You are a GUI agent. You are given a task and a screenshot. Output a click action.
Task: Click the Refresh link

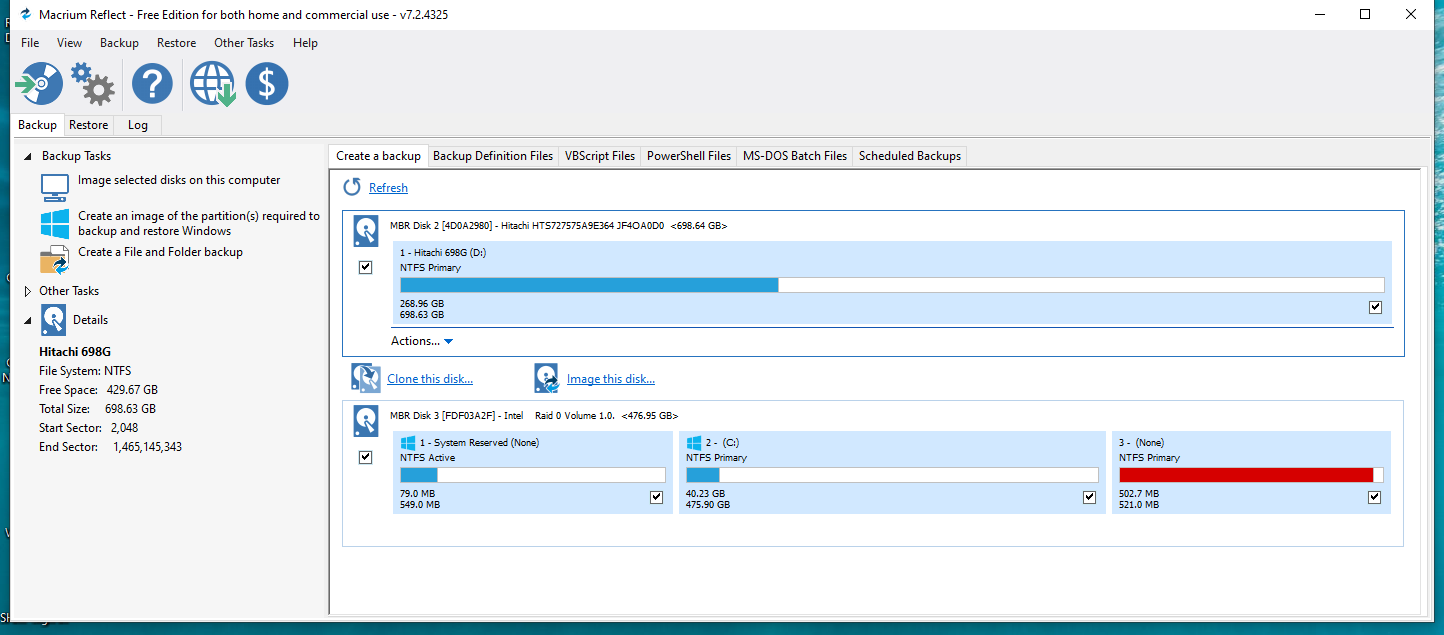[388, 188]
